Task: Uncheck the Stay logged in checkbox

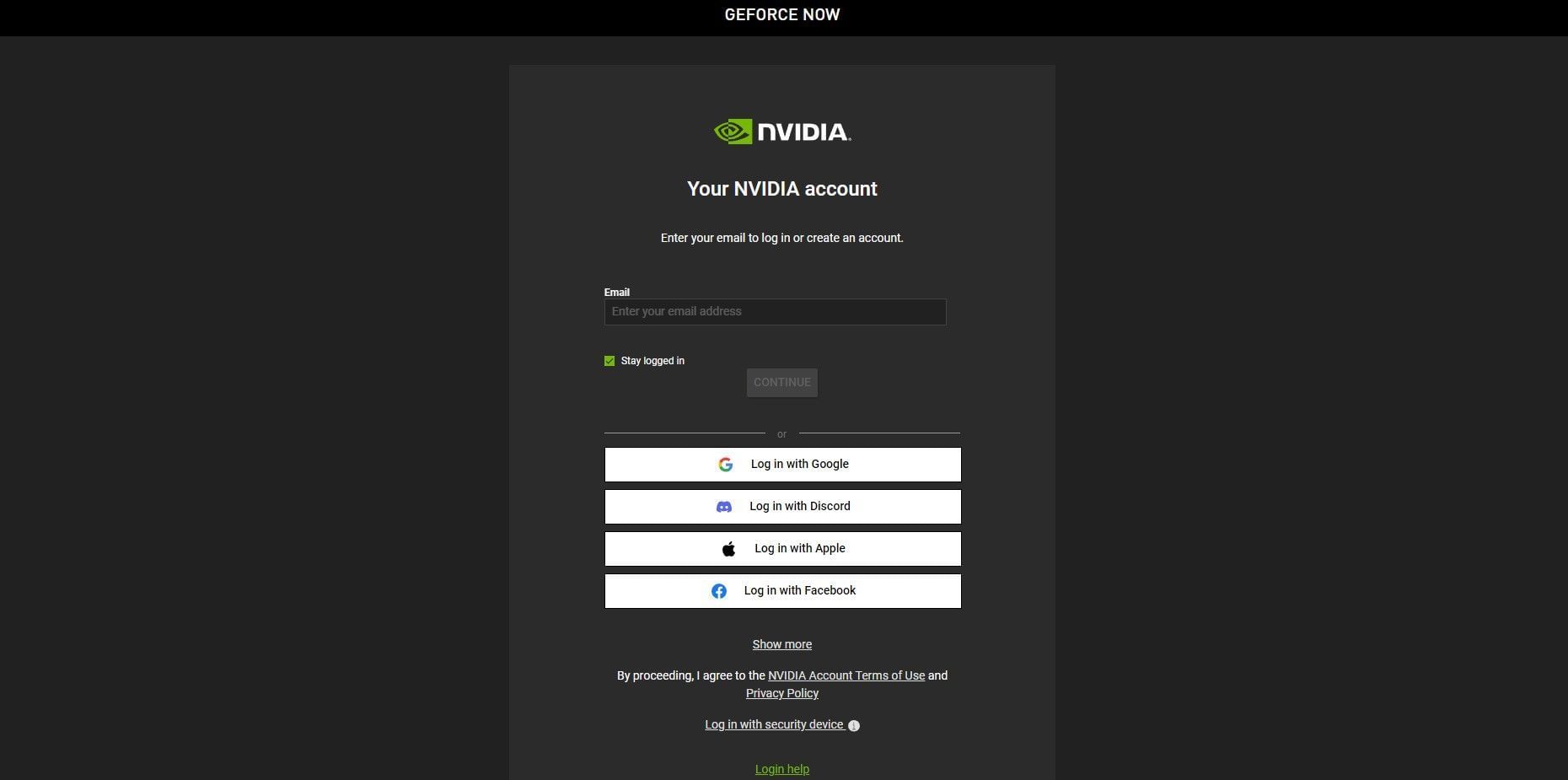Action: [609, 360]
